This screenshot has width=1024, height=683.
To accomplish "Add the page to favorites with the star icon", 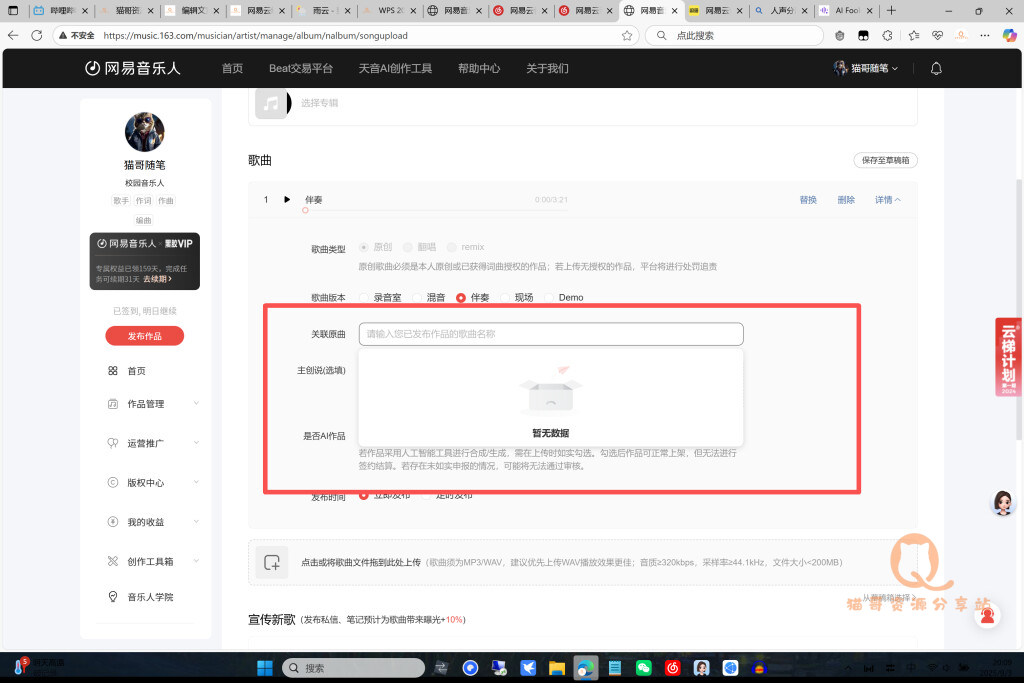I will pos(627,35).
